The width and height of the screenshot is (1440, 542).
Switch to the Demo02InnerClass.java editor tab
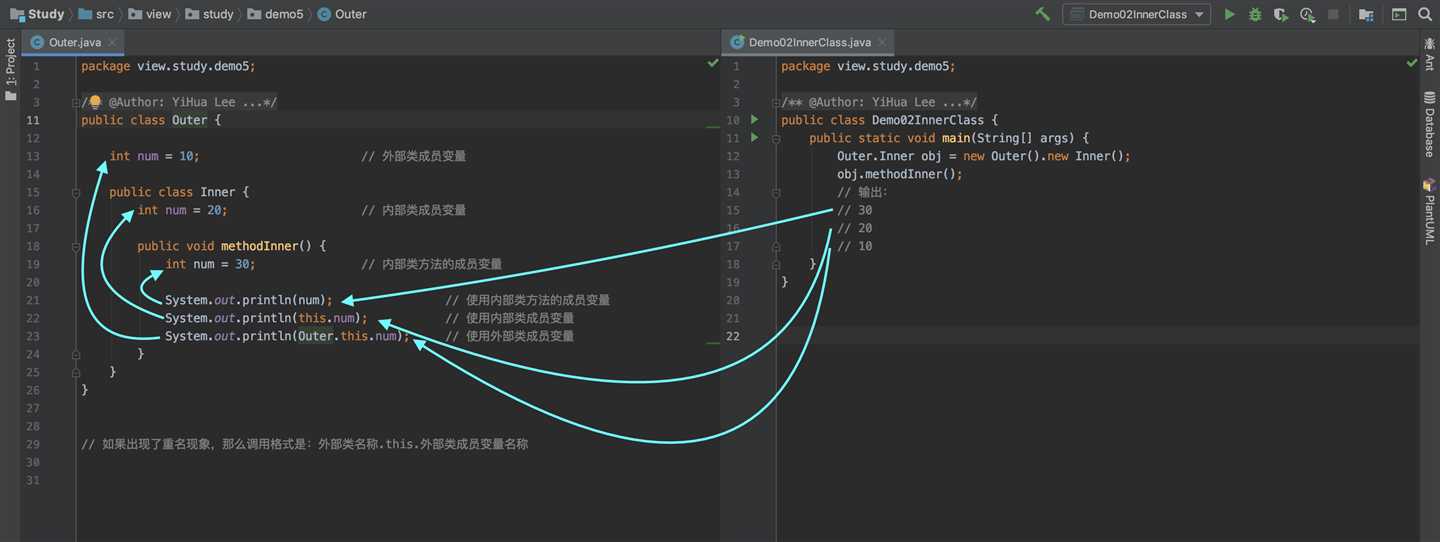pos(809,42)
